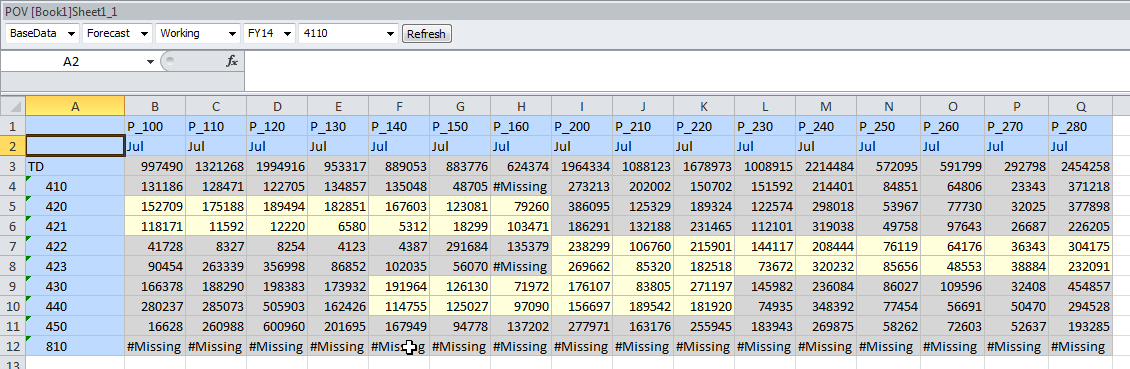
Task: Click the Refresh button
Action: click(427, 34)
